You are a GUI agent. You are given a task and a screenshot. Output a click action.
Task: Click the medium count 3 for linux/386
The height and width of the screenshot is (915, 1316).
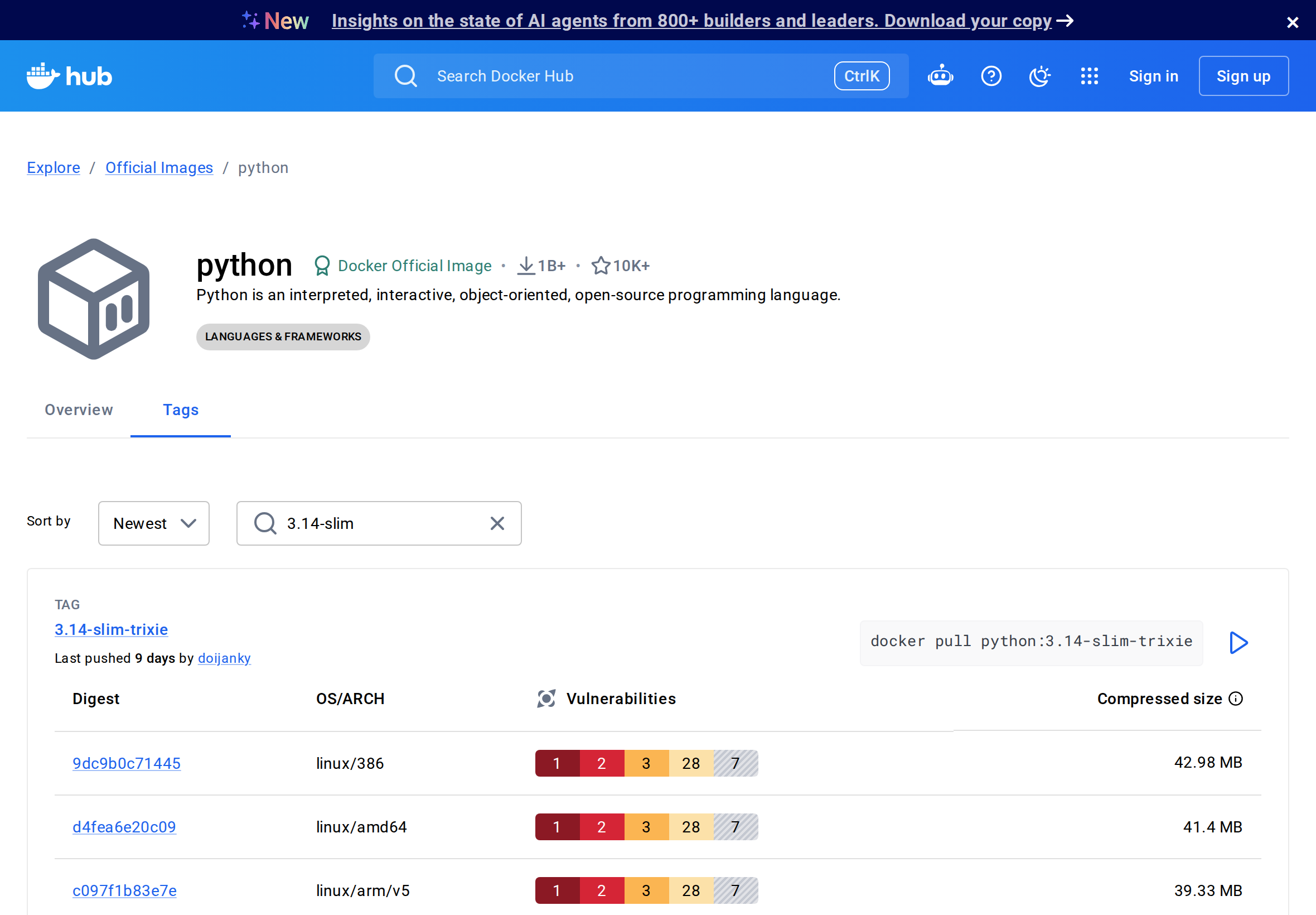click(x=646, y=763)
